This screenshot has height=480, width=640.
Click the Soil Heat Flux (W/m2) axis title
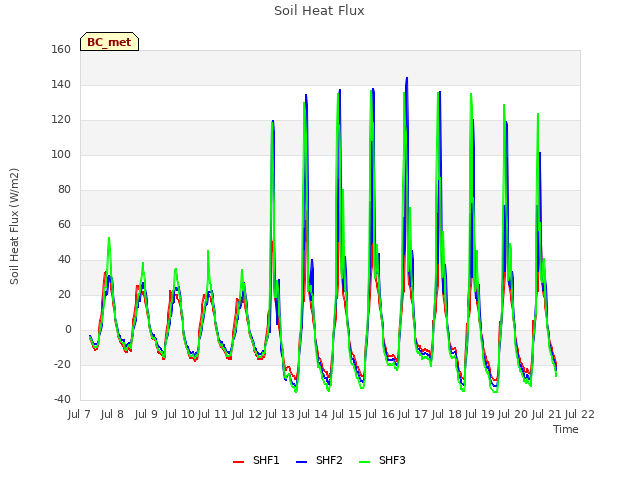pyautogui.click(x=14, y=226)
